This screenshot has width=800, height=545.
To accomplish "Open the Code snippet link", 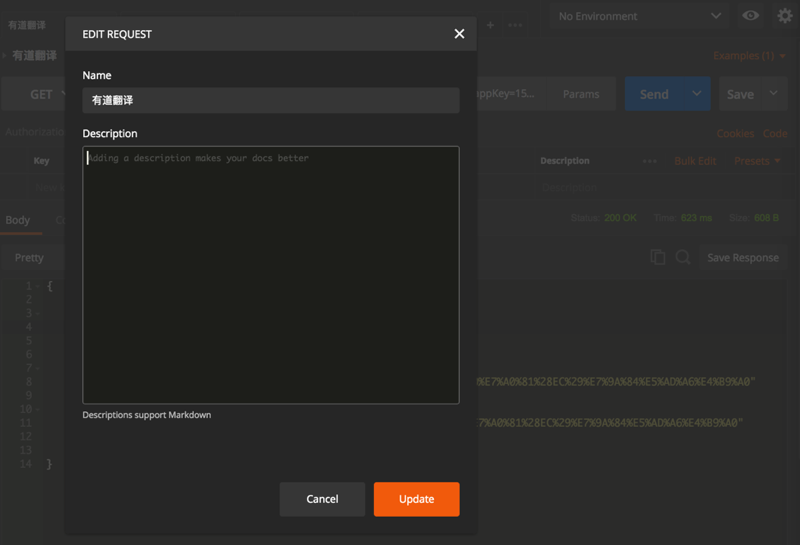I will [775, 134].
